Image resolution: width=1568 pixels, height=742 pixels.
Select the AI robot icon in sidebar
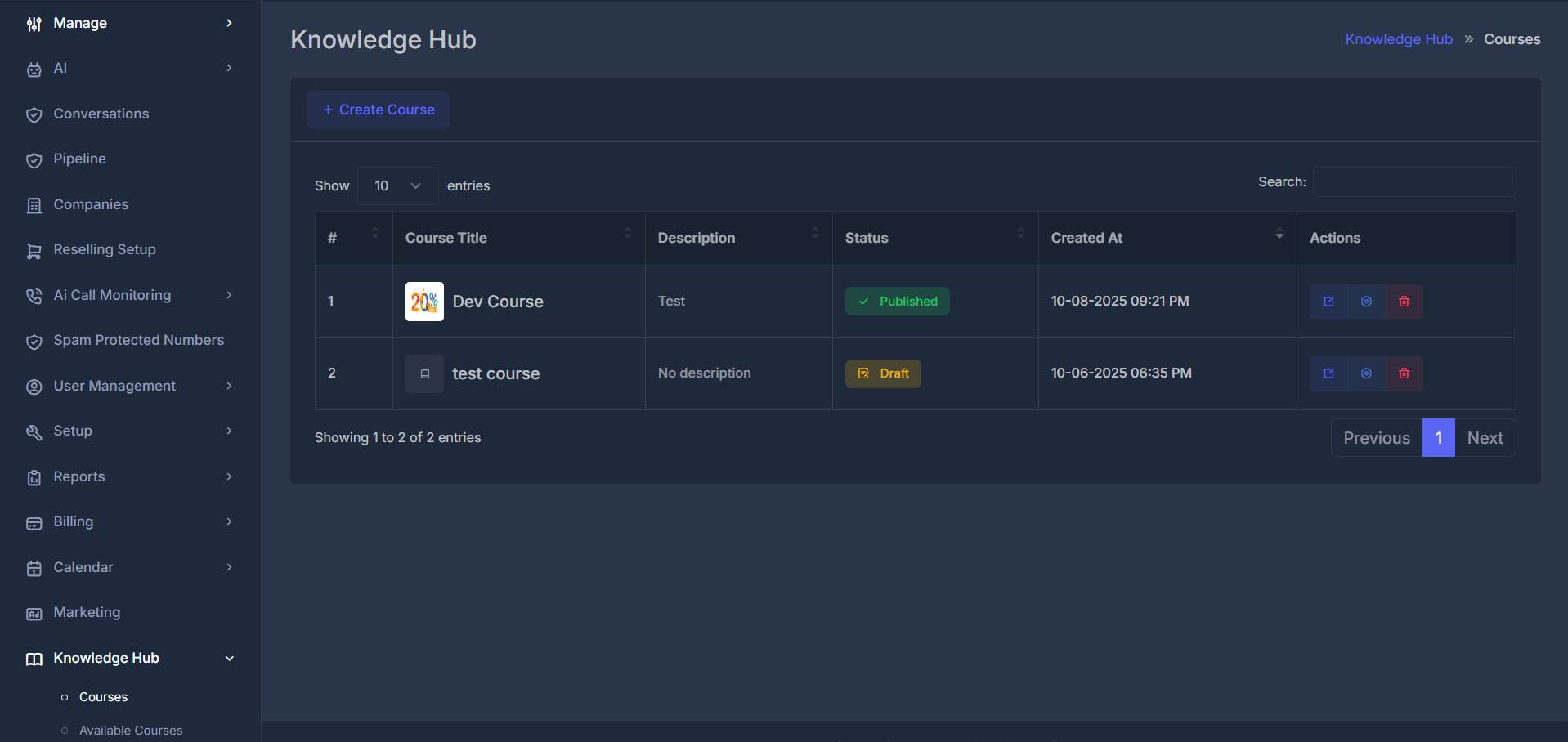tap(34, 68)
